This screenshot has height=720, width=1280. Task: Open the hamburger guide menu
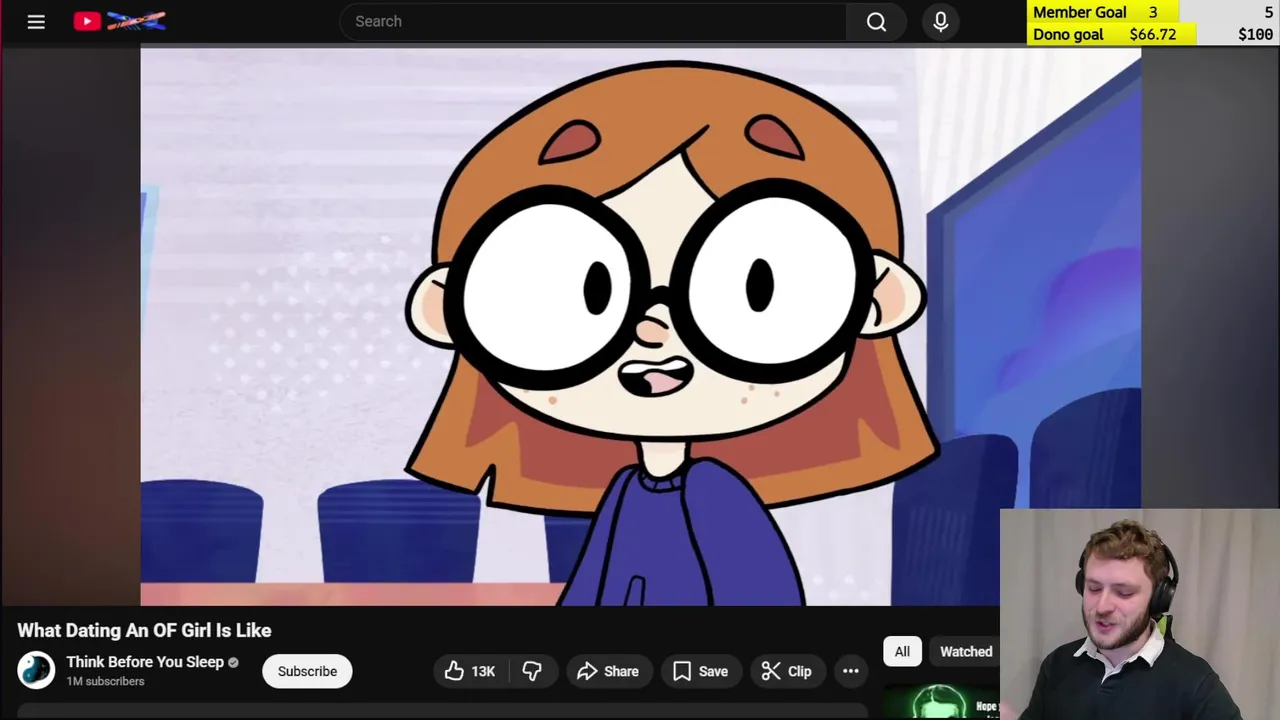[x=36, y=21]
